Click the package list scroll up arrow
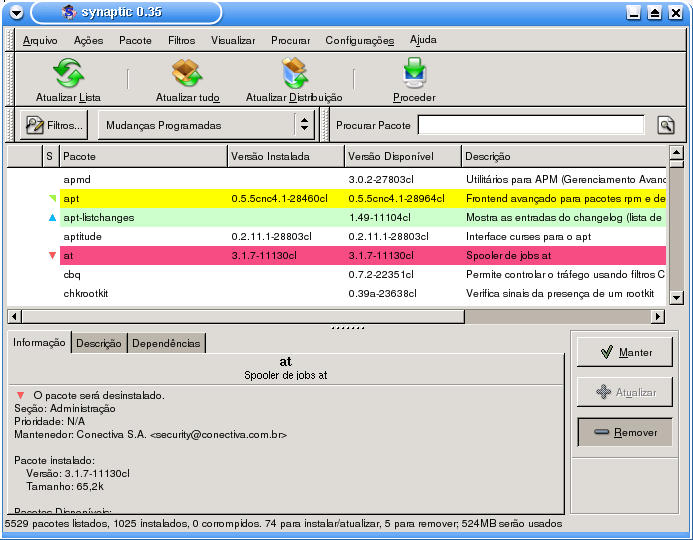Screen dimensions: 693x540 click(676, 153)
